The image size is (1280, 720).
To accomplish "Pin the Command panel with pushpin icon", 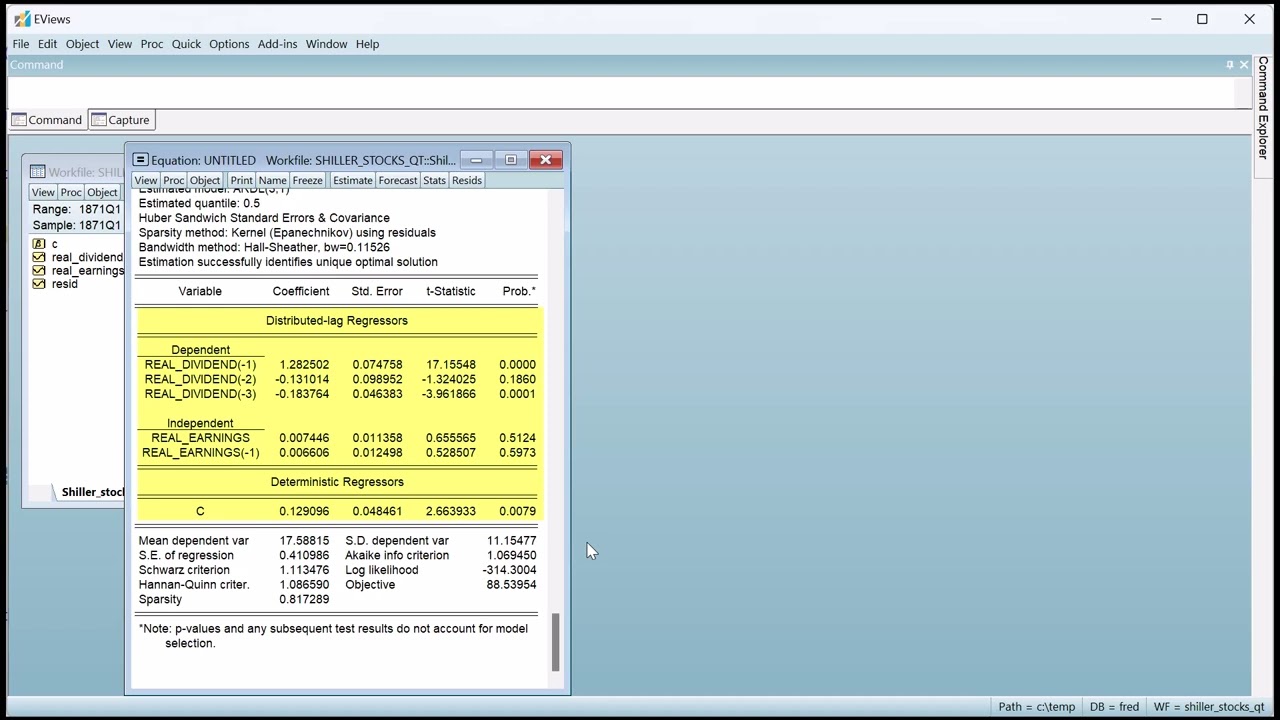I will coord(1230,65).
